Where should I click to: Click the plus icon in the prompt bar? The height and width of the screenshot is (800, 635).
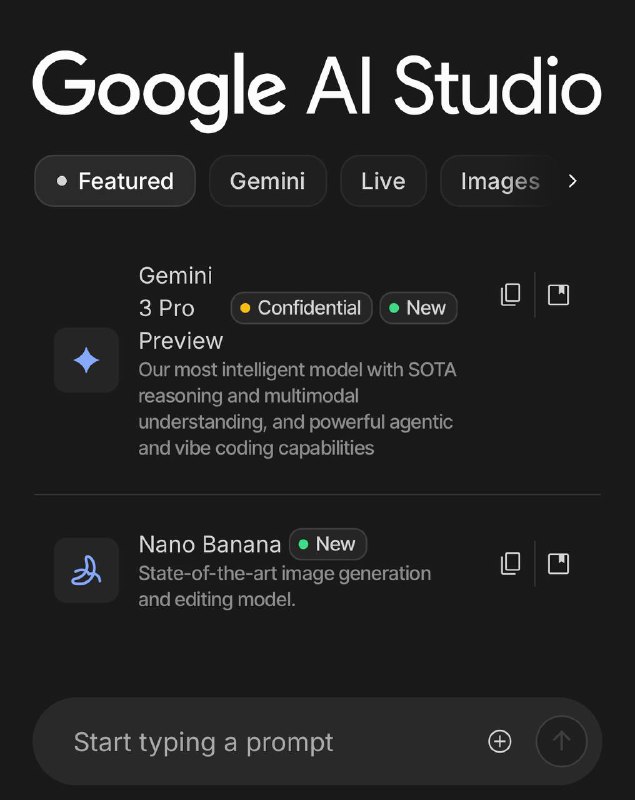(x=499, y=741)
